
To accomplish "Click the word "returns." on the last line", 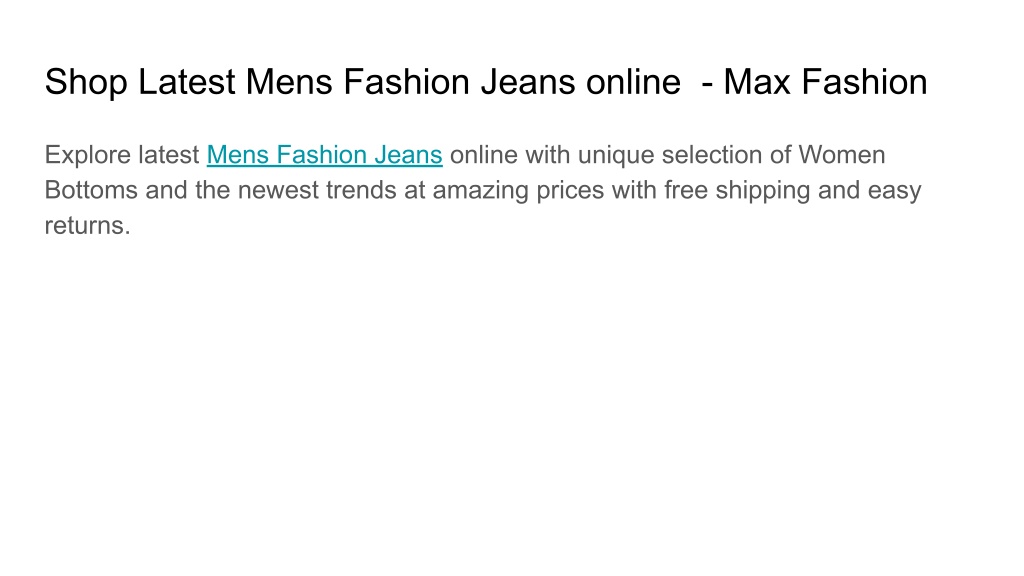I will coord(88,225).
